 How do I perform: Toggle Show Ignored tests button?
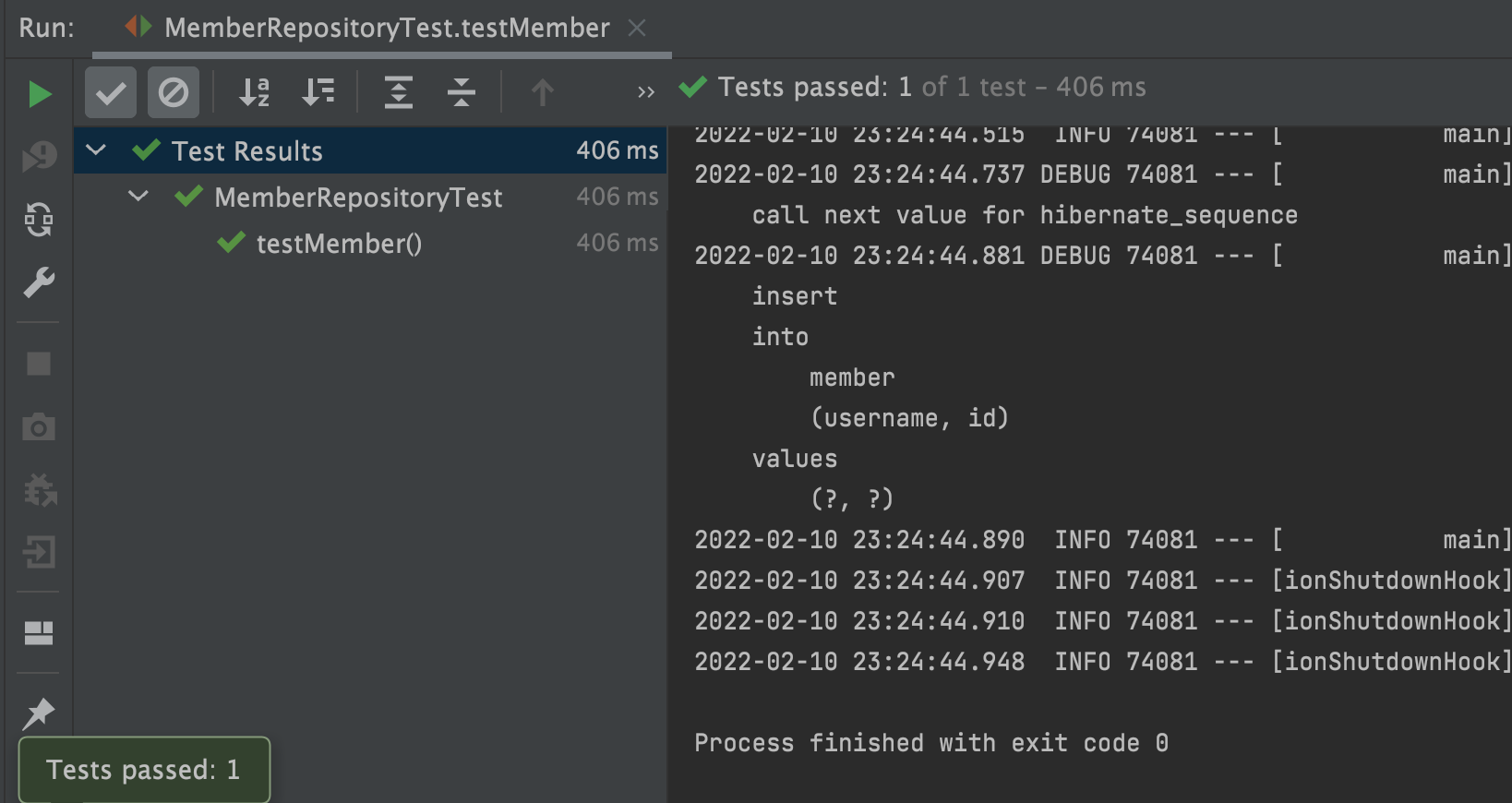pyautogui.click(x=174, y=92)
